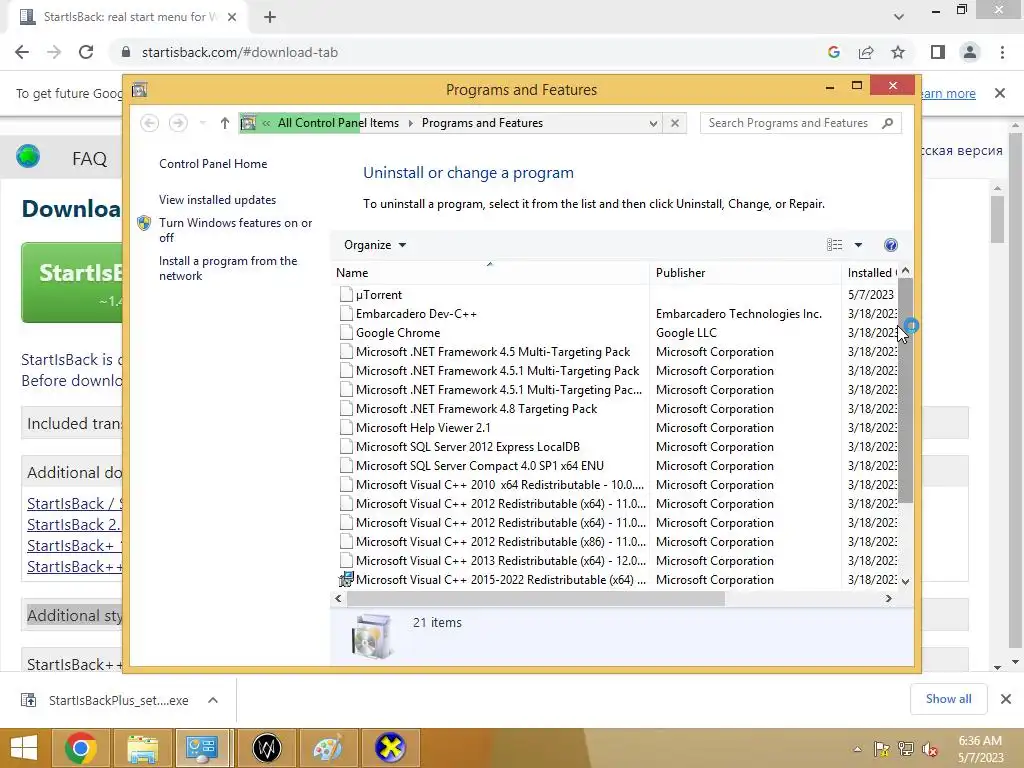Click the Share this page icon in Chrome
The width and height of the screenshot is (1024, 768).
pyautogui.click(x=866, y=52)
